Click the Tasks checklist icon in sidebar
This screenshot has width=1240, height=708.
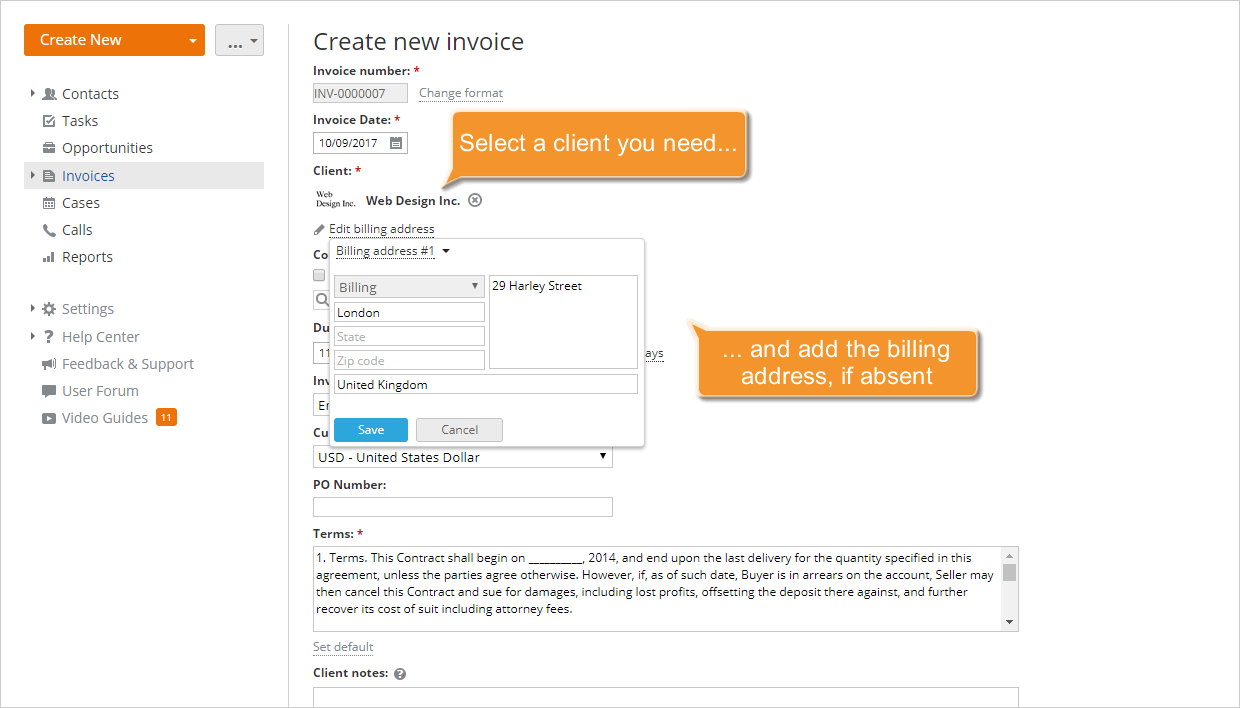(49, 120)
